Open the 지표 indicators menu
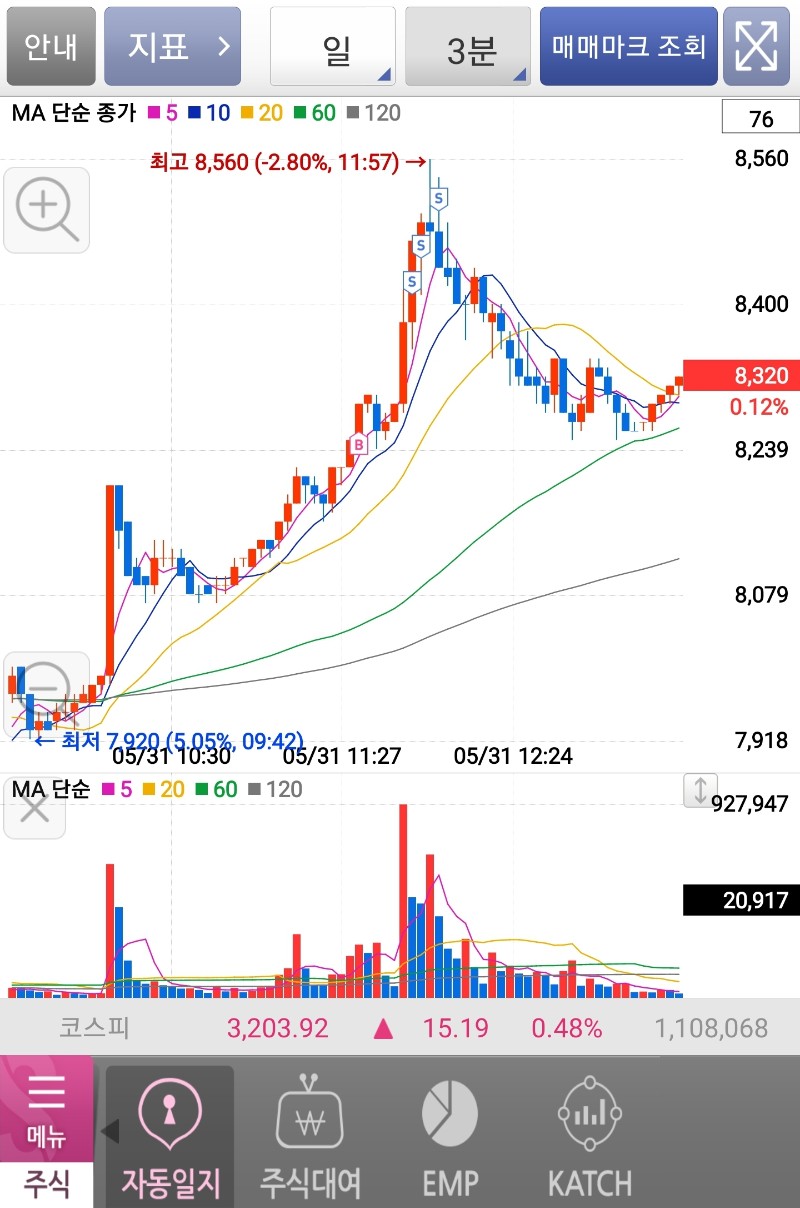Viewport: 800px width, 1208px height. 173,46
